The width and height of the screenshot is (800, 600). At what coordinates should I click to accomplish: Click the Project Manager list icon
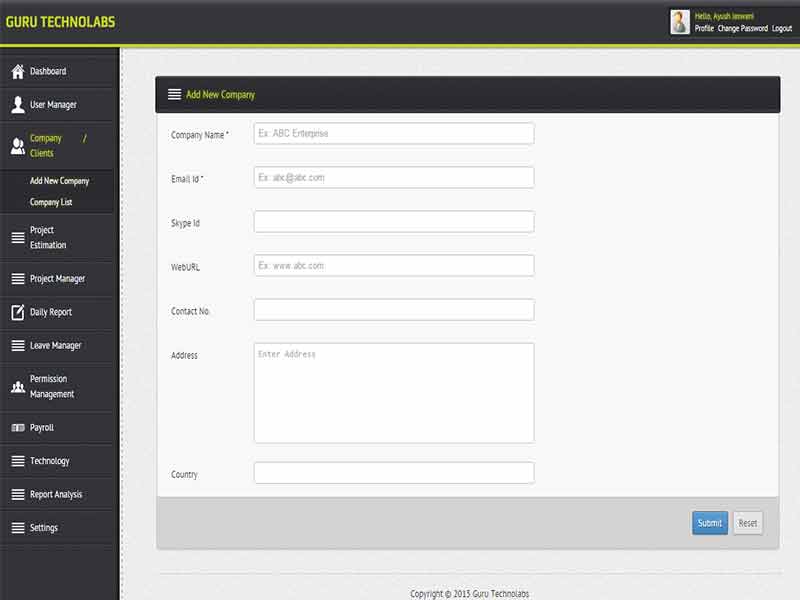(16, 278)
